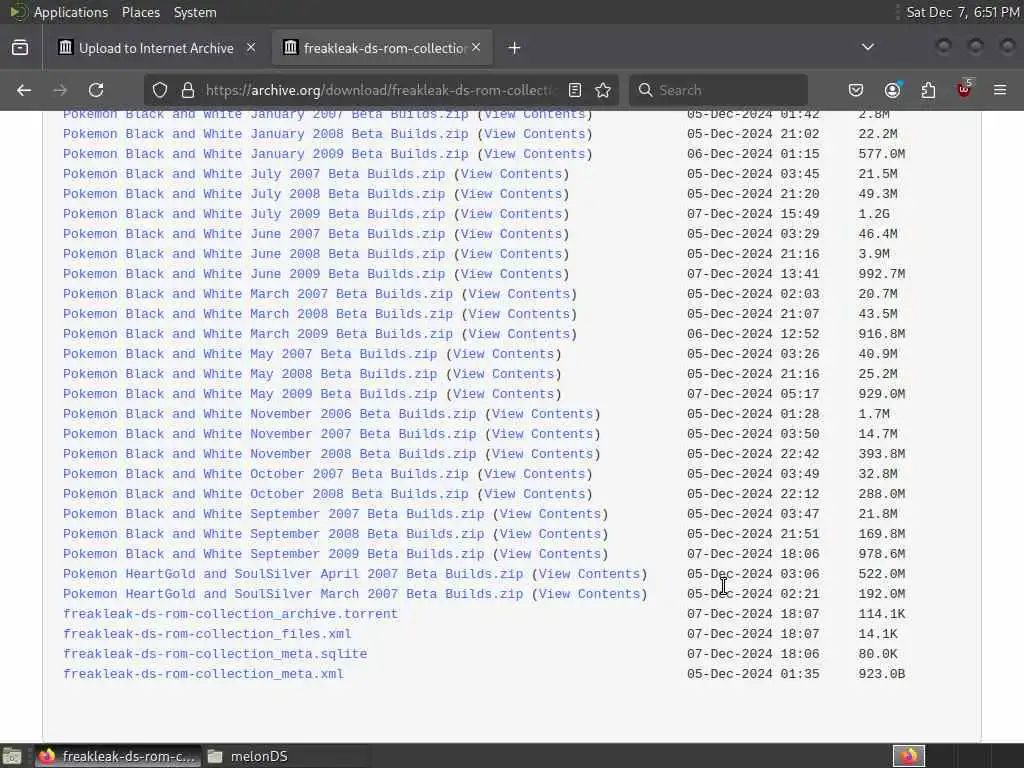Download July 2007 Beta Builds.zip

(253, 174)
